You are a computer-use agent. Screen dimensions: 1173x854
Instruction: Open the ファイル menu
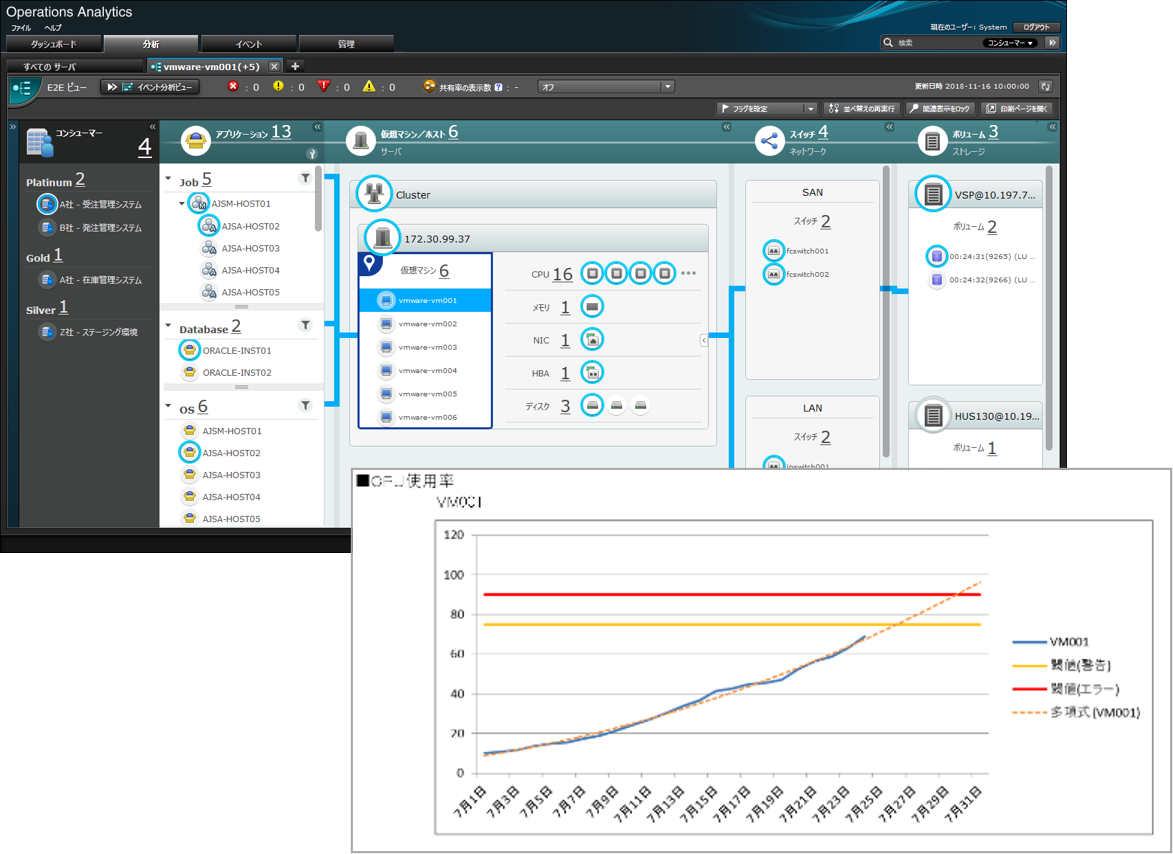tap(21, 28)
